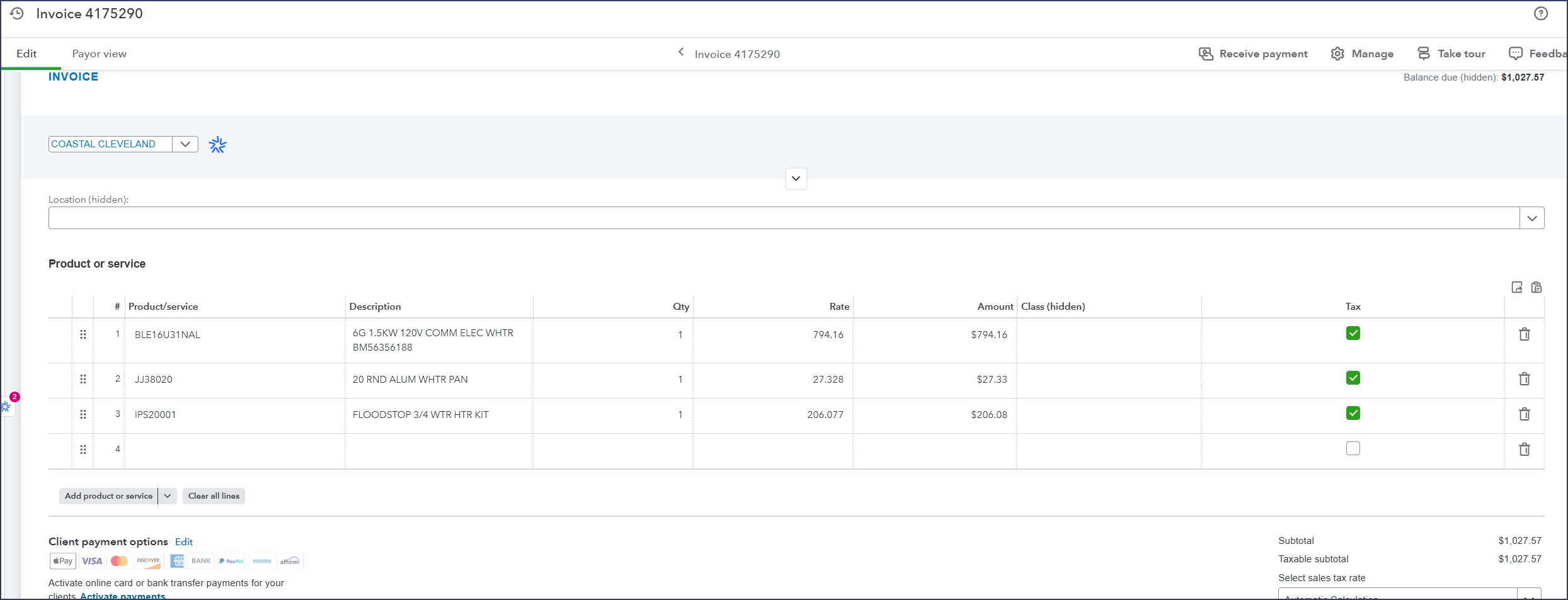Image resolution: width=1568 pixels, height=600 pixels.
Task: Open the COASTAL CLEVELAND customer dropdown
Action: click(185, 144)
